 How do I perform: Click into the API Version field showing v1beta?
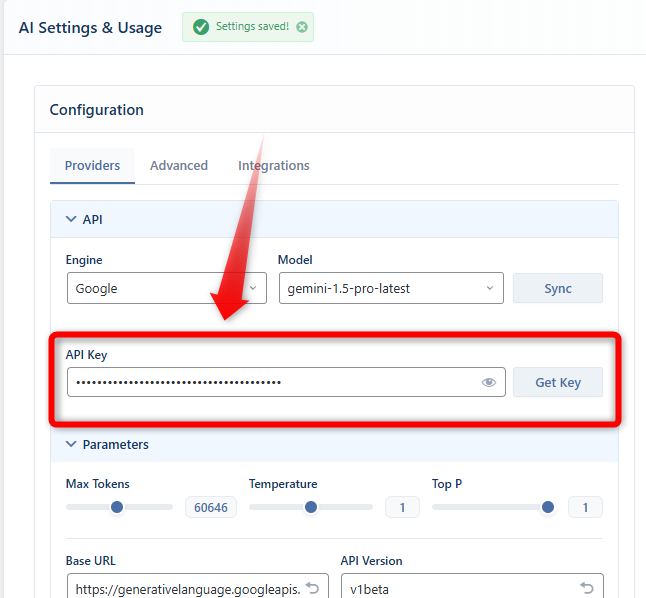click(455, 588)
